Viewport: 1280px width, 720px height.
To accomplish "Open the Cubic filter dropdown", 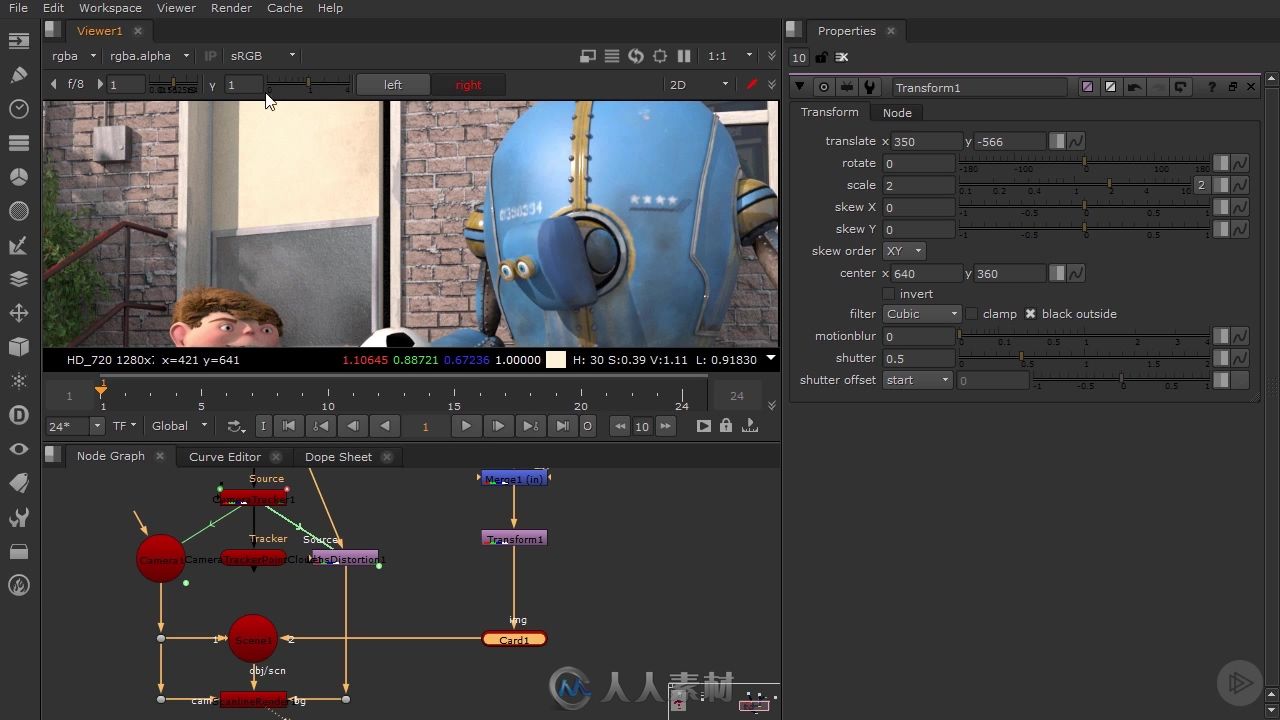I will (922, 314).
